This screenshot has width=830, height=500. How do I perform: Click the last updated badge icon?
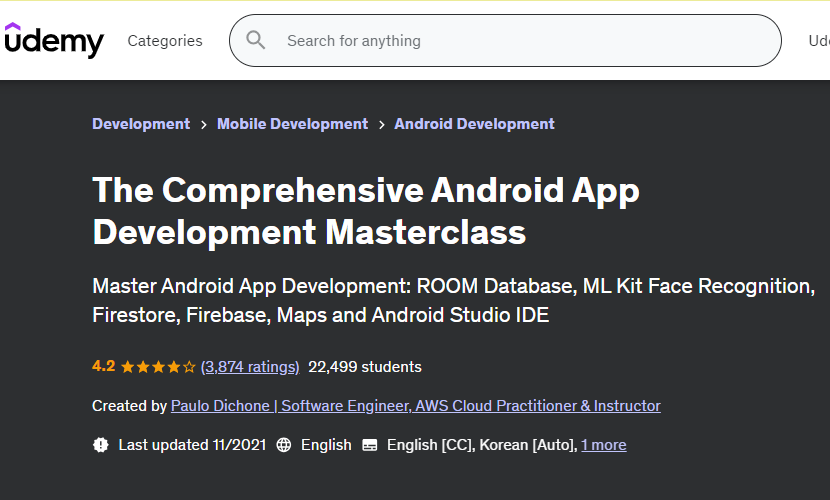click(x=100, y=445)
